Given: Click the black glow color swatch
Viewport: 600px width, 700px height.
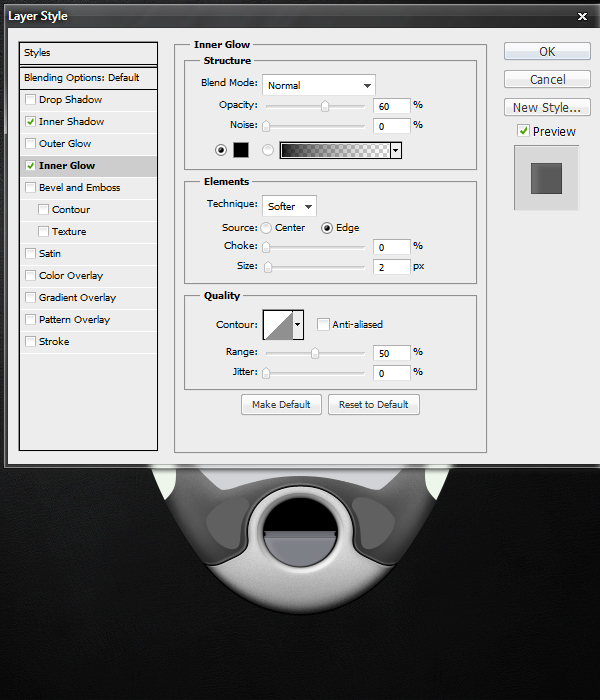Looking at the screenshot, I should coord(241,150).
